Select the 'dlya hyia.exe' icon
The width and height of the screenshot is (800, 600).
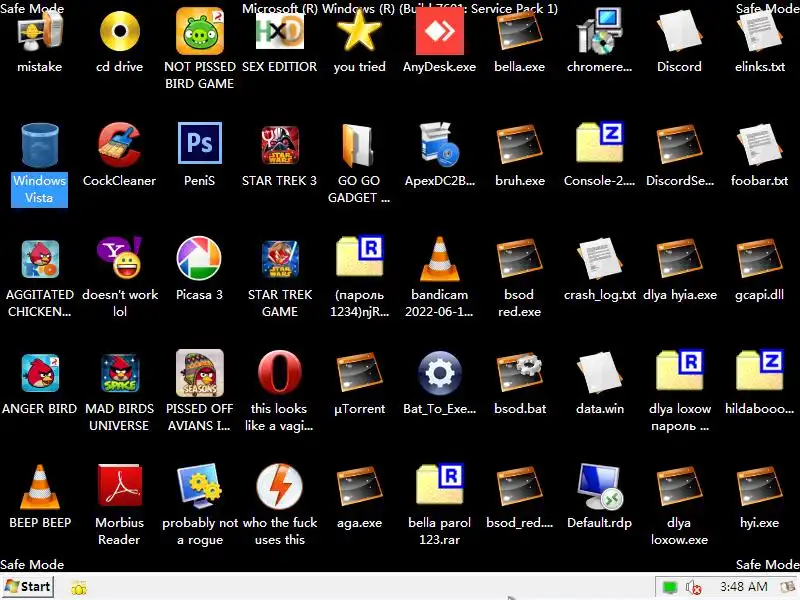pyautogui.click(x=679, y=259)
